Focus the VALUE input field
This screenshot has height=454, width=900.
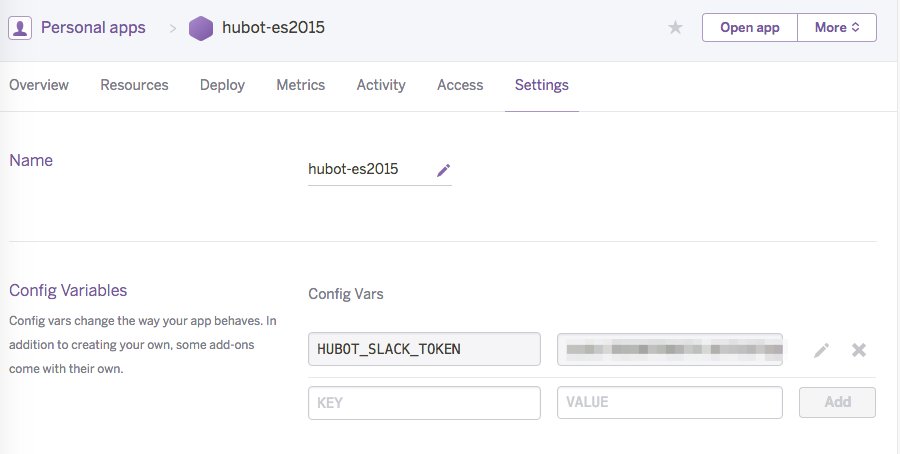[x=670, y=402]
